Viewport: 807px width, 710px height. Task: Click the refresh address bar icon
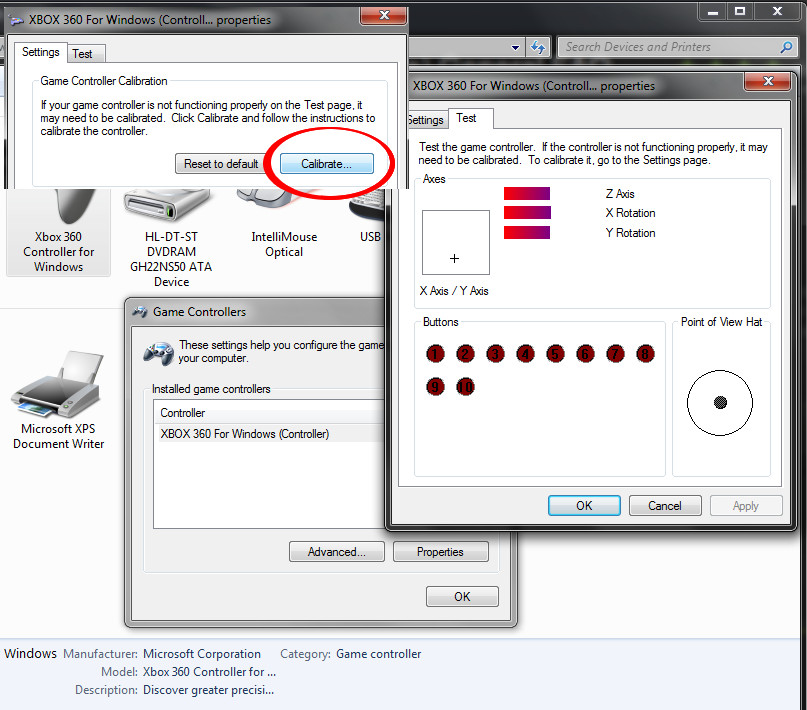538,47
